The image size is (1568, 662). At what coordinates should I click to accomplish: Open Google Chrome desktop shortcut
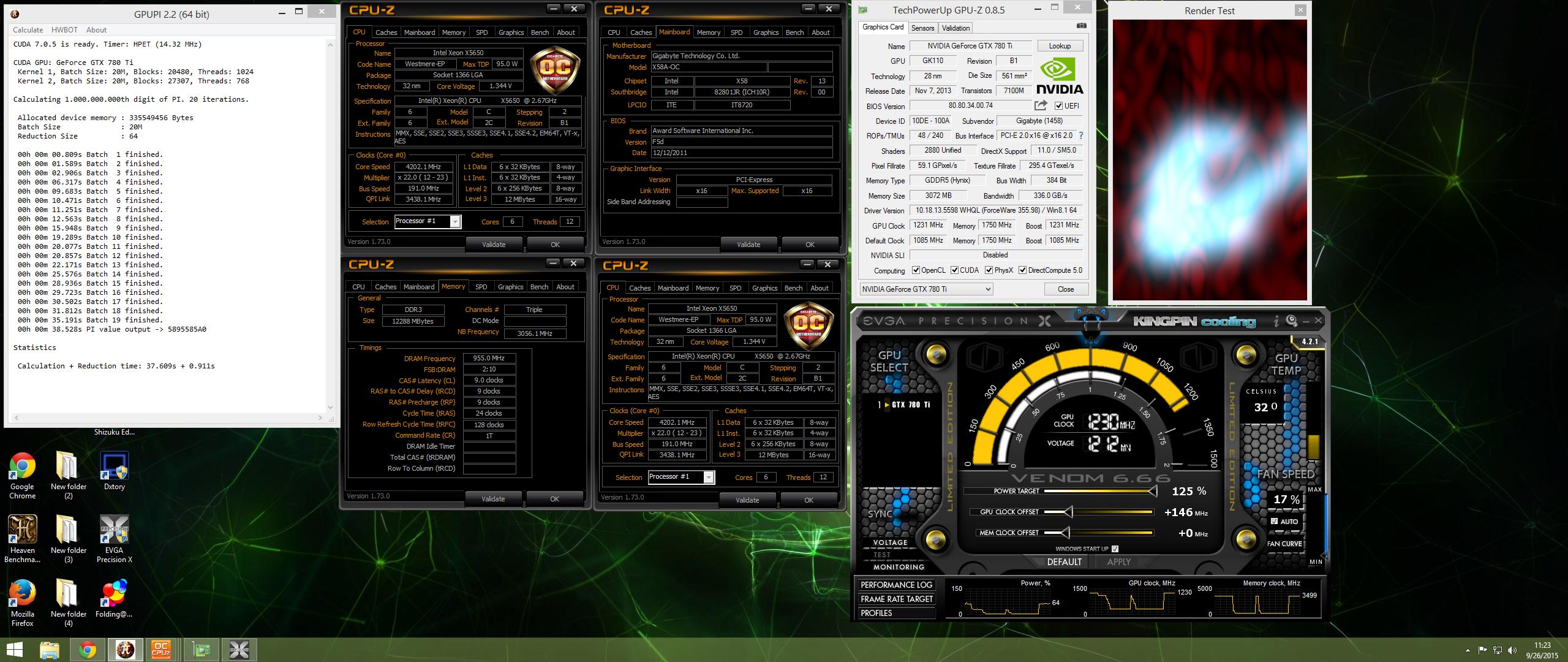click(22, 476)
